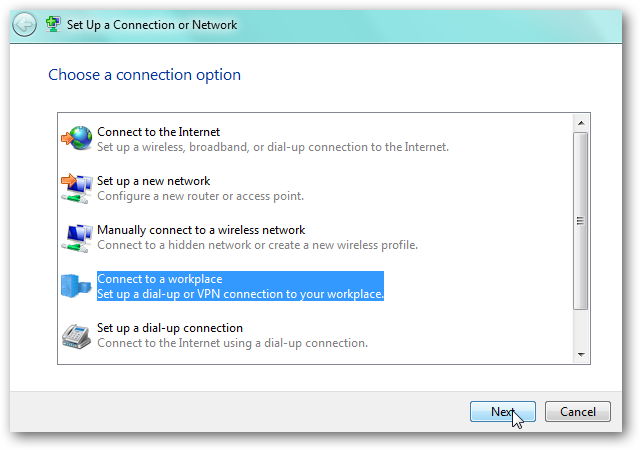Choose Set up a new network

click(153, 181)
